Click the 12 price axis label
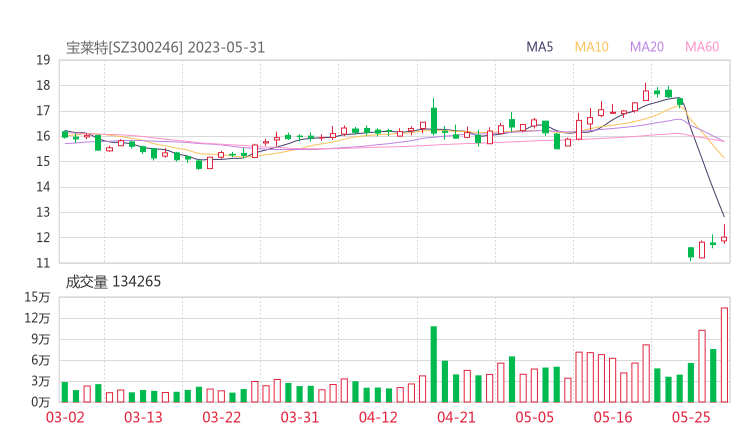The image size is (740, 440). [x=43, y=237]
